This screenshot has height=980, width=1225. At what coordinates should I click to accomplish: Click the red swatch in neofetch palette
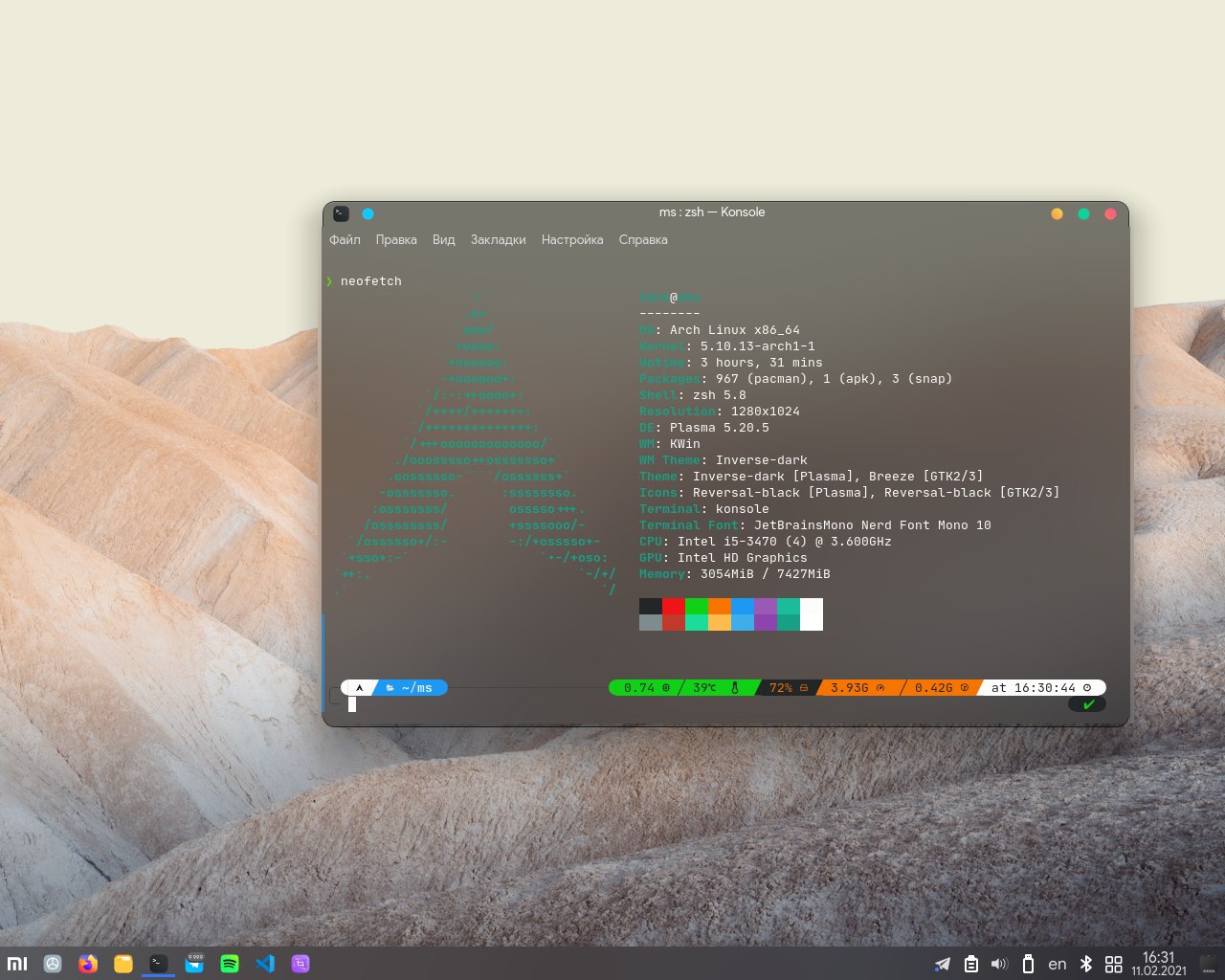coord(674,607)
